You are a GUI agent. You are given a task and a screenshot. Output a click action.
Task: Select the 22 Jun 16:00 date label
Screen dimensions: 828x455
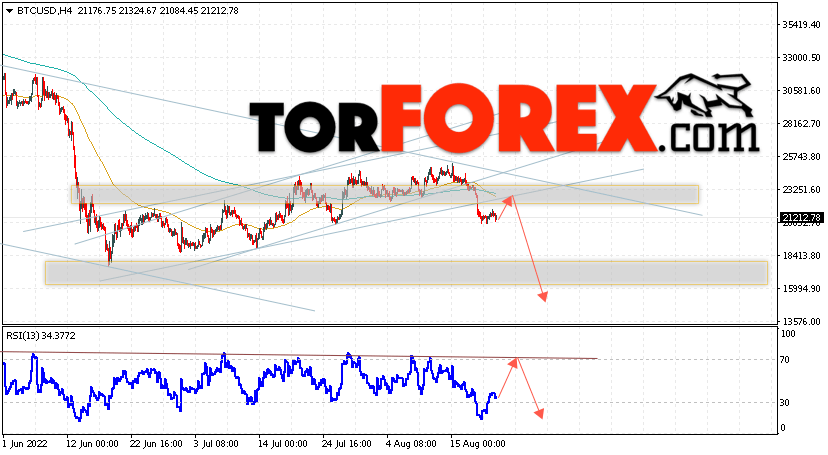(x=156, y=443)
